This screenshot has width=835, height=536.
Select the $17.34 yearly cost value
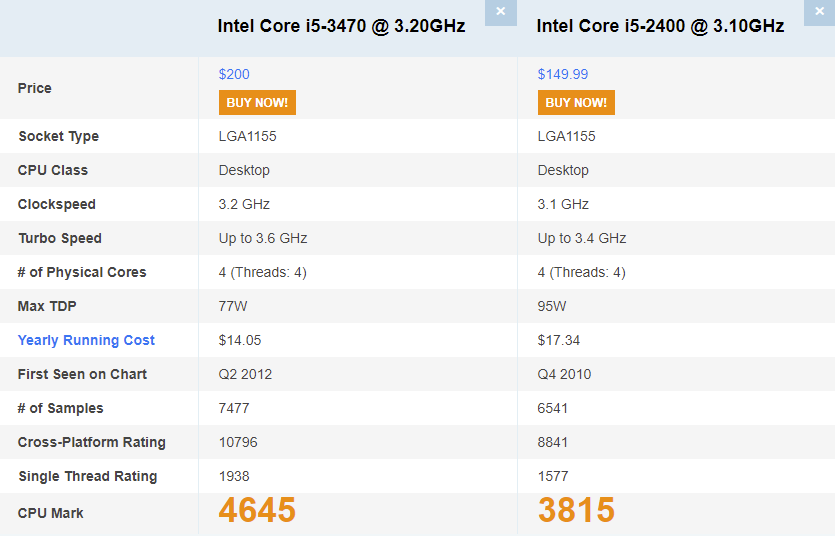tap(559, 340)
